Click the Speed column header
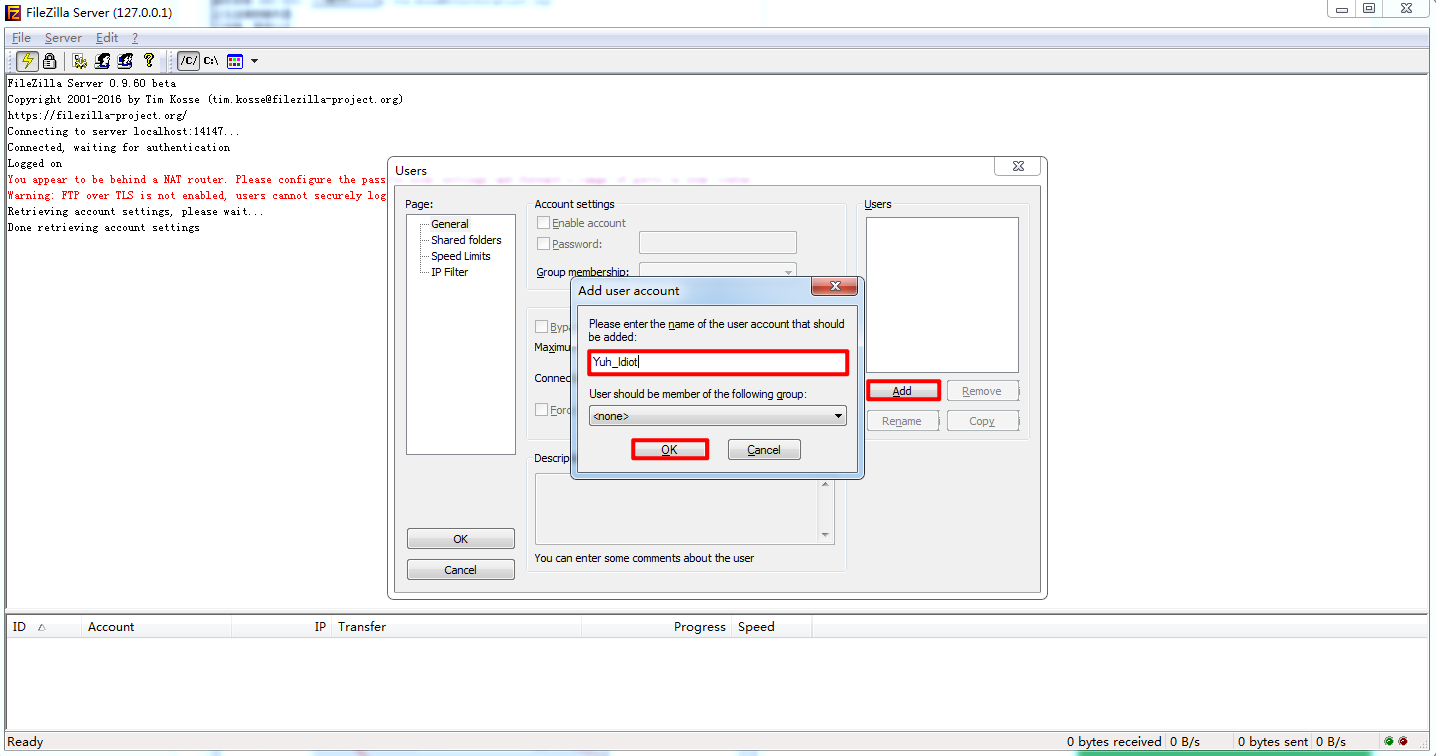 (771, 627)
